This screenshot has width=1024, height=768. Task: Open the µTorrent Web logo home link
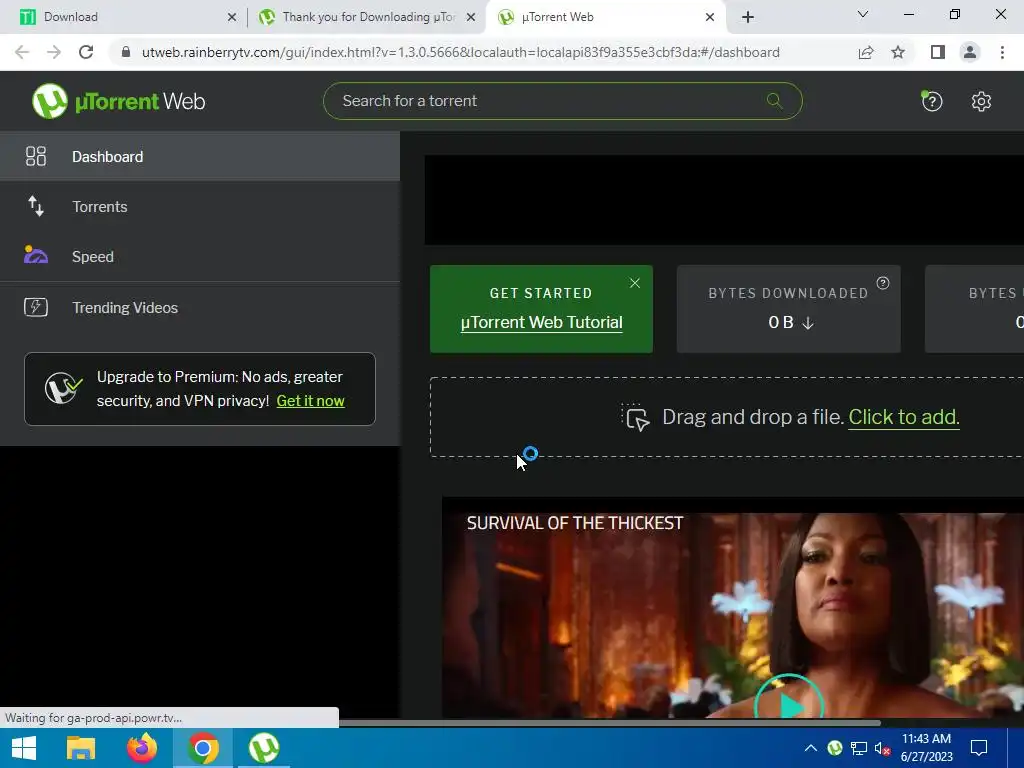(x=118, y=101)
